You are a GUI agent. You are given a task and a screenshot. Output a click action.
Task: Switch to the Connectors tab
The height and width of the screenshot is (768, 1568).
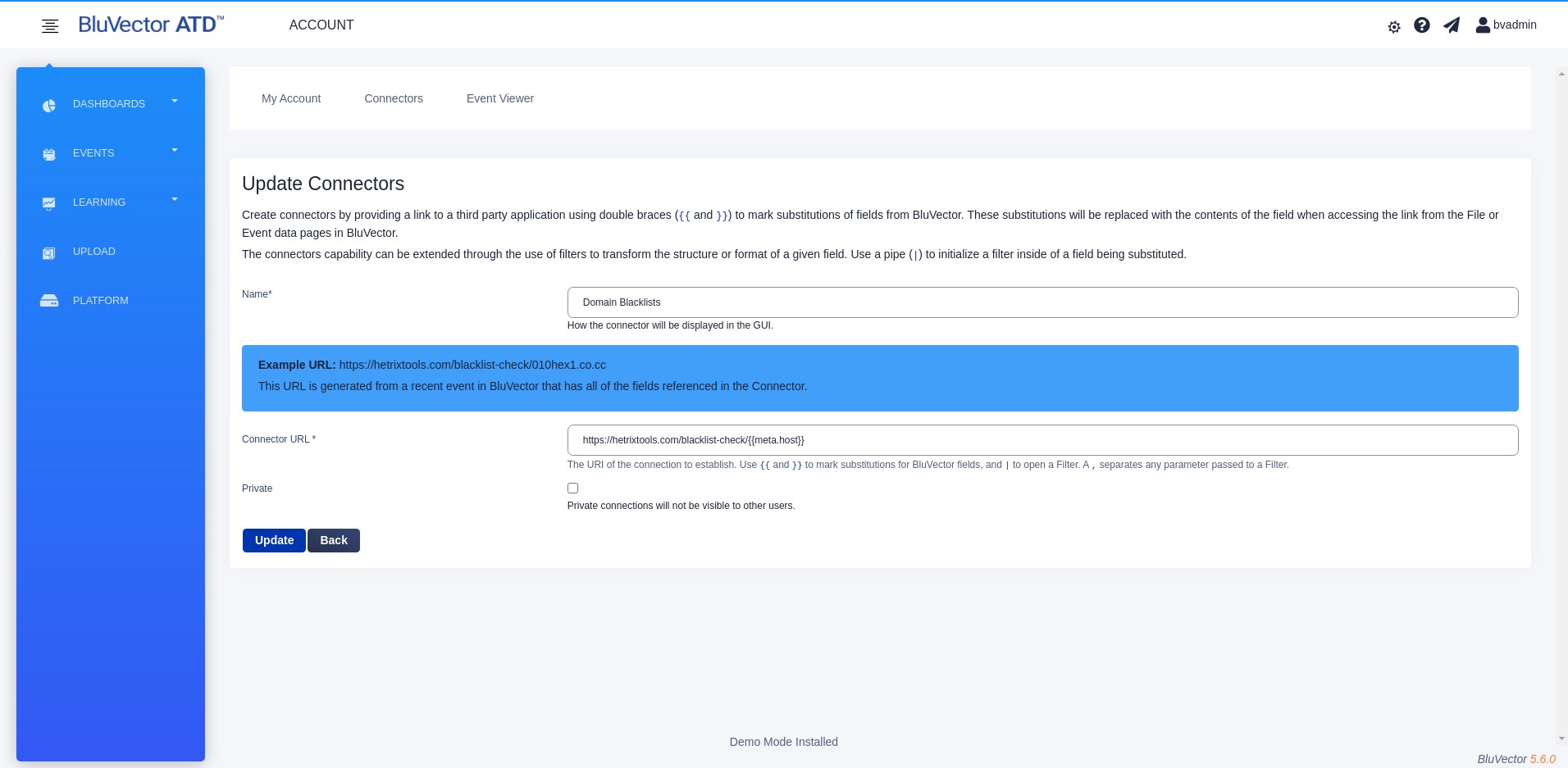394,98
